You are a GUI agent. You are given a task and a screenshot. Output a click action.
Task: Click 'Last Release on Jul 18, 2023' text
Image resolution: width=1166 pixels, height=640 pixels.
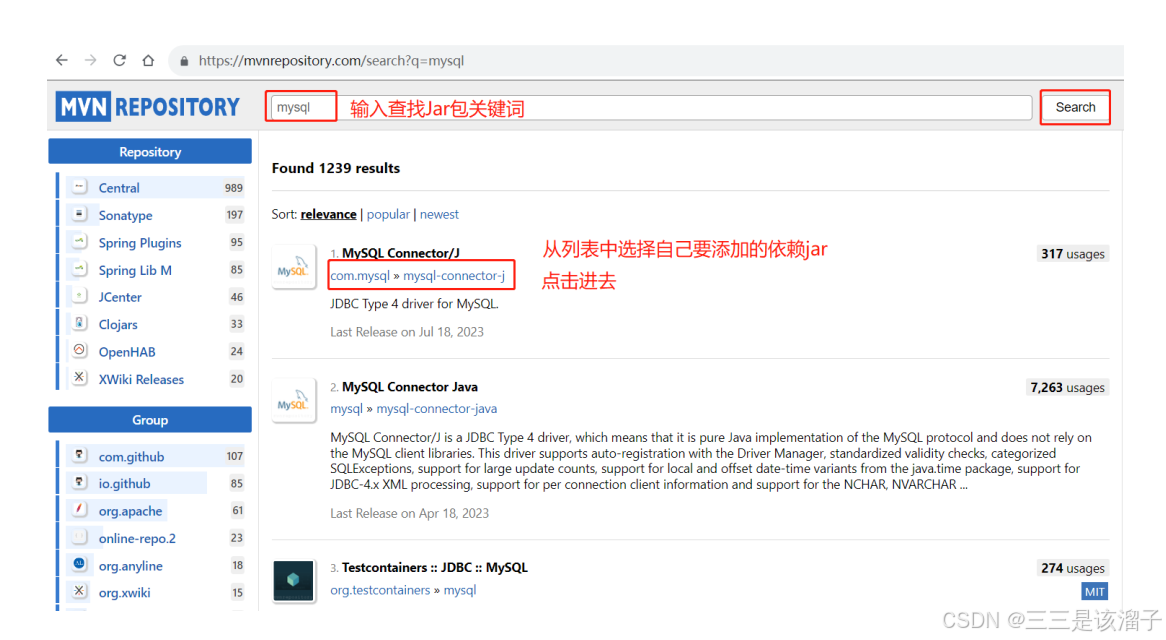coord(407,332)
